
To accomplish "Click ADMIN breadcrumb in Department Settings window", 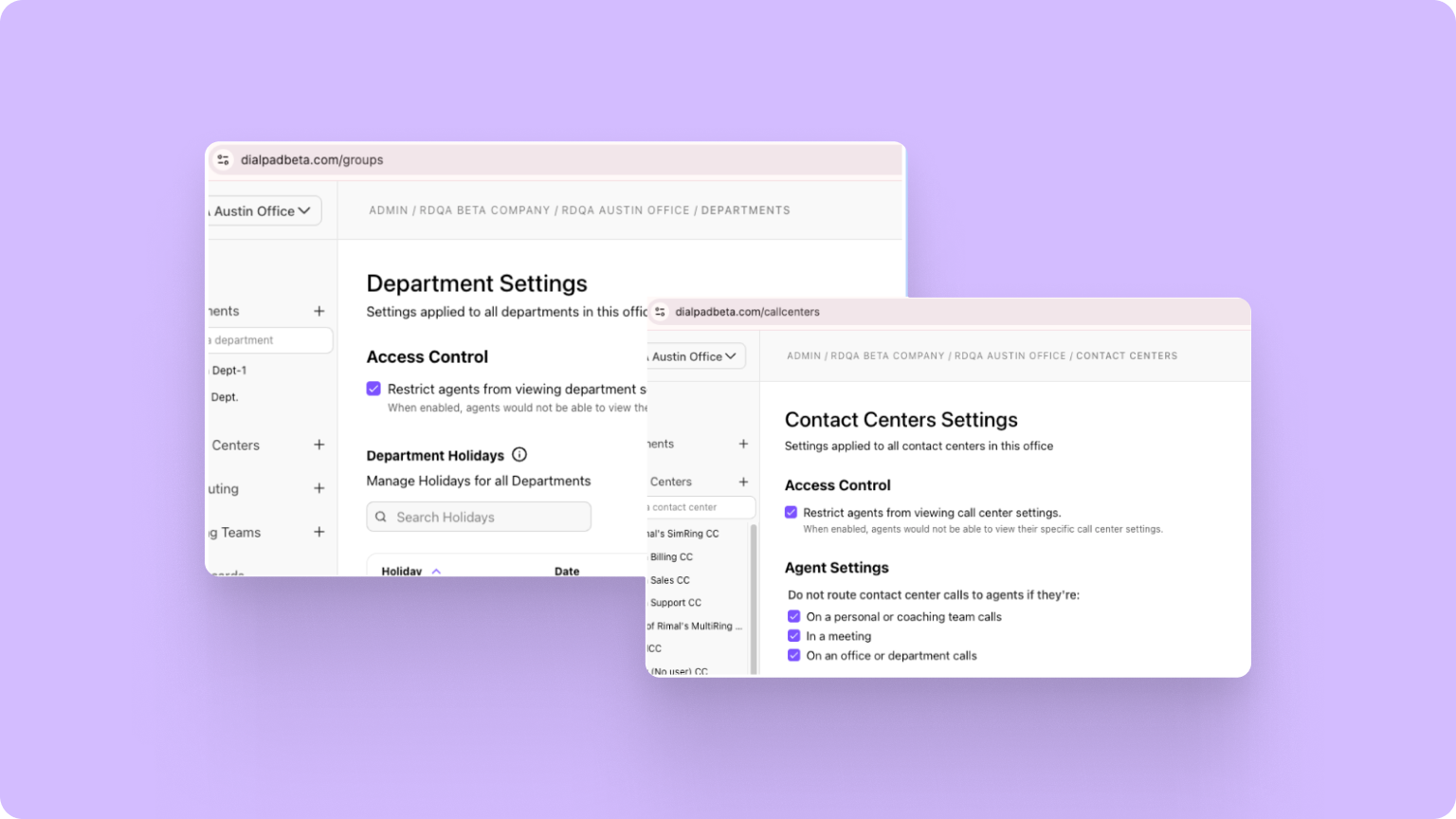I will pyautogui.click(x=389, y=210).
